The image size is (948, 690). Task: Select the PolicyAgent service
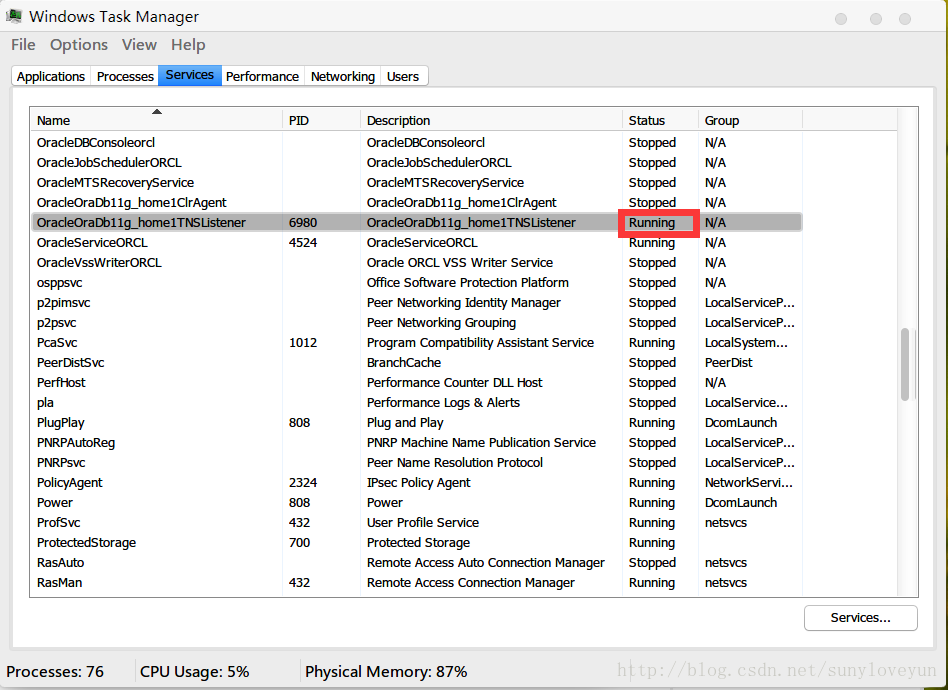coord(70,482)
